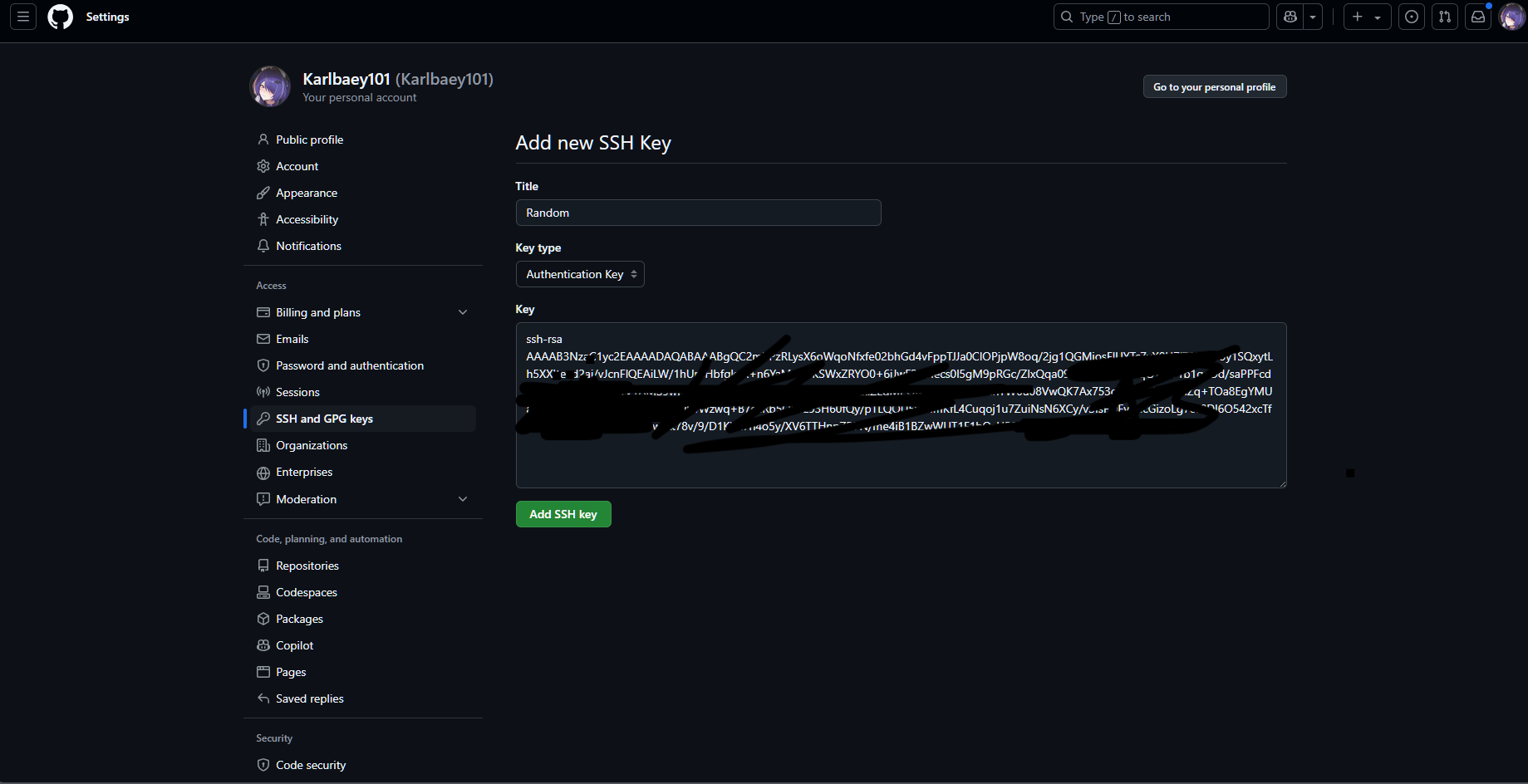Image resolution: width=1528 pixels, height=784 pixels.
Task: Open the Pull requests icon in header
Action: (1445, 17)
